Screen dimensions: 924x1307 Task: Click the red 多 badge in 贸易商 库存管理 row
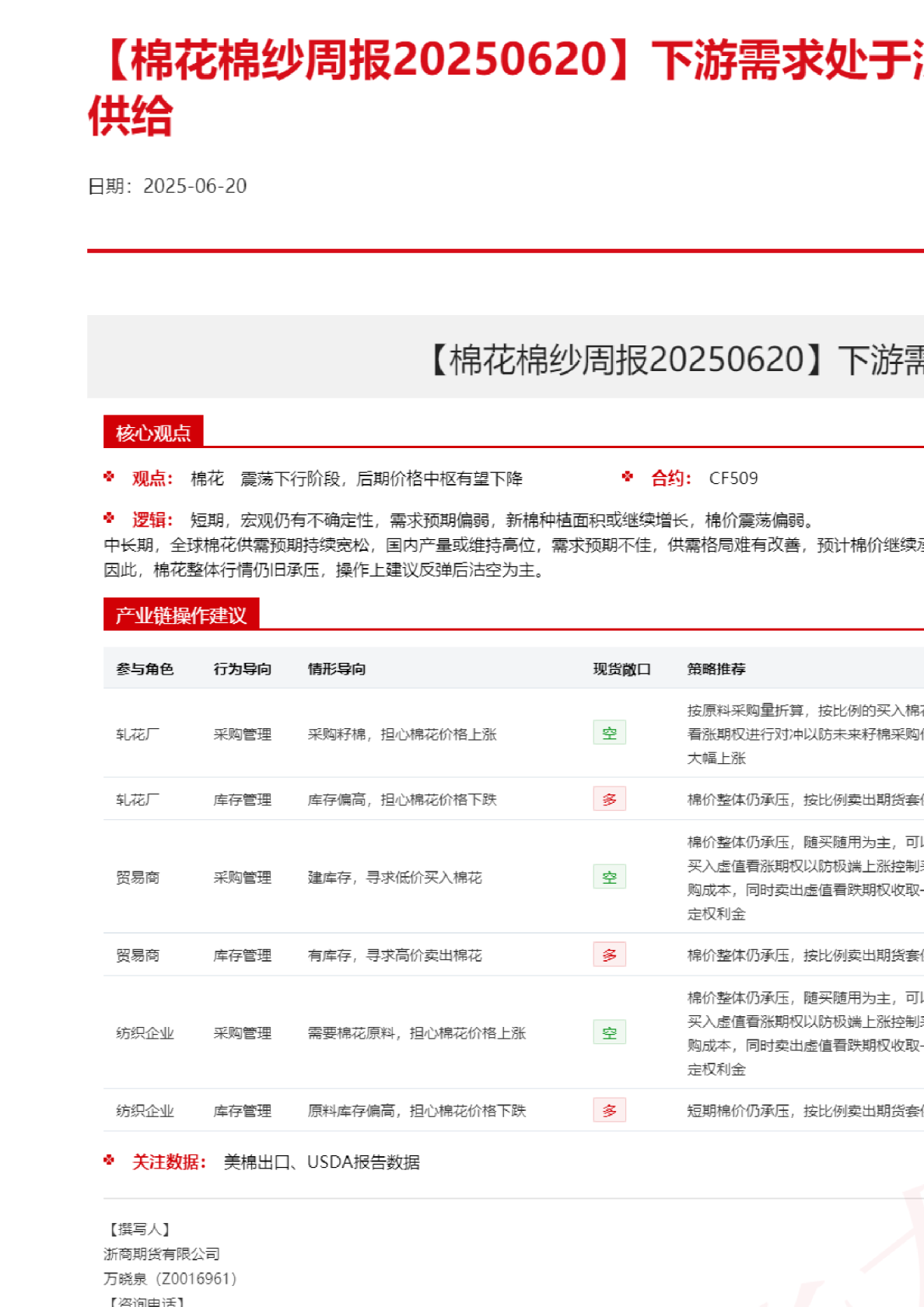coord(609,955)
